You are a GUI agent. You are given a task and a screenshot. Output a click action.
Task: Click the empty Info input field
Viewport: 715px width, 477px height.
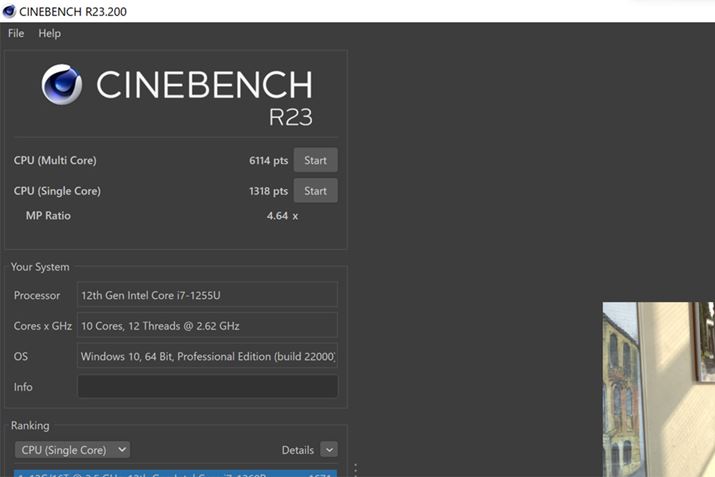(x=207, y=387)
